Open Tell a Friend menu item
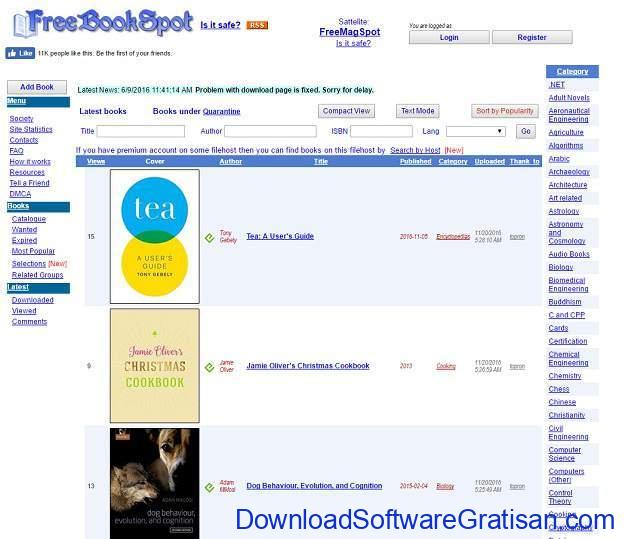This screenshot has height=539, width=625. tap(29, 183)
